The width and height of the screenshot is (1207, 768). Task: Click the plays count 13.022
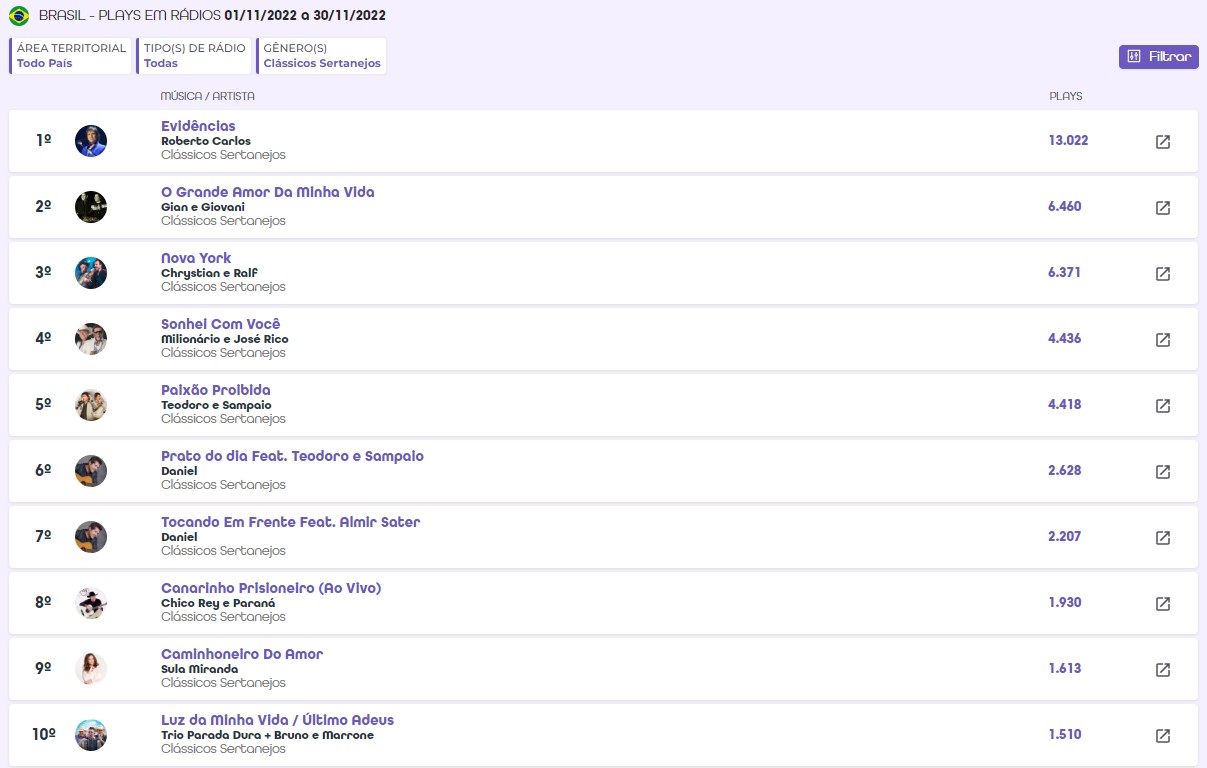[x=1068, y=141]
